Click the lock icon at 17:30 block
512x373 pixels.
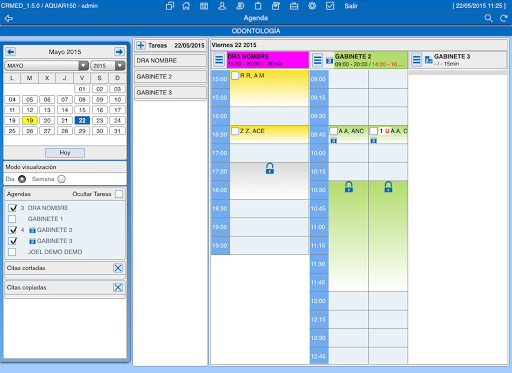tap(270, 169)
